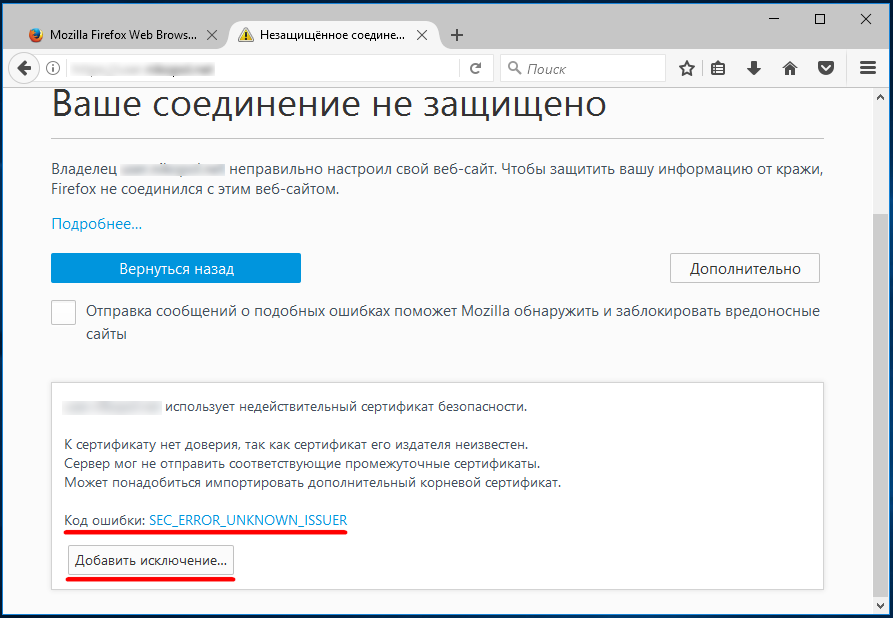
Task: Open site information icon in address bar
Action: 53,69
